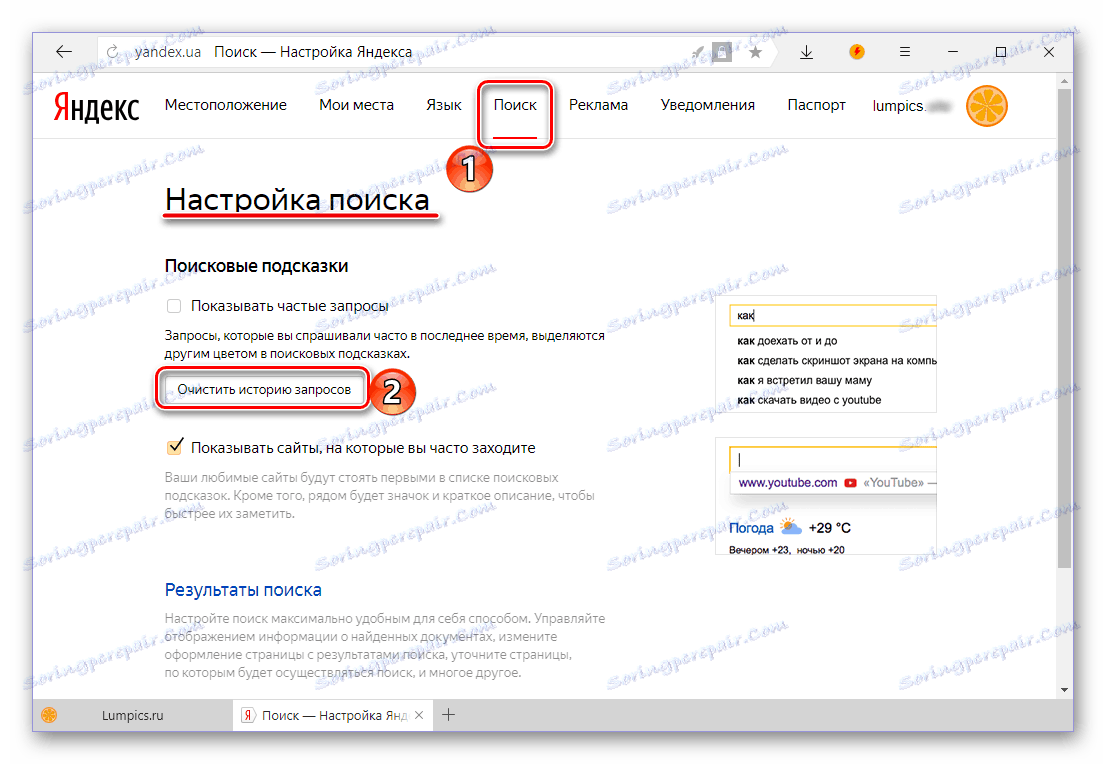The height and width of the screenshot is (764, 1106).
Task: Click the lumpics username link
Action: pos(911,106)
